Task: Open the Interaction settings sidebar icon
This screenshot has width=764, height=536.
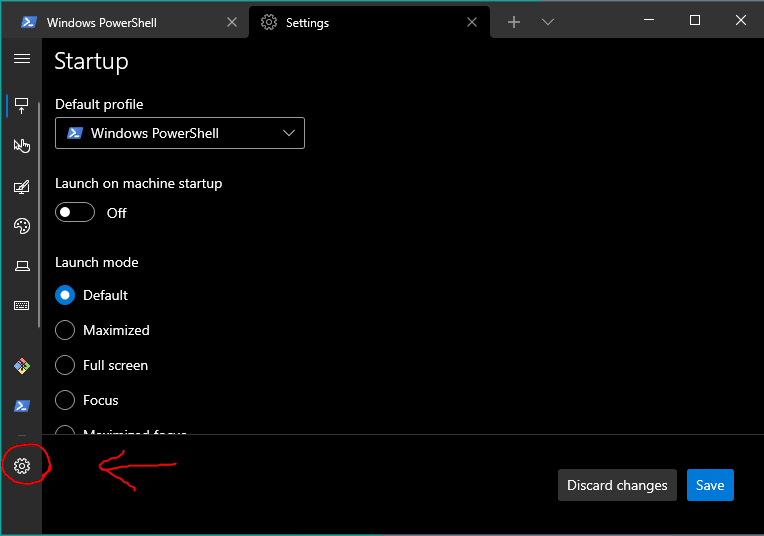Action: point(22,145)
